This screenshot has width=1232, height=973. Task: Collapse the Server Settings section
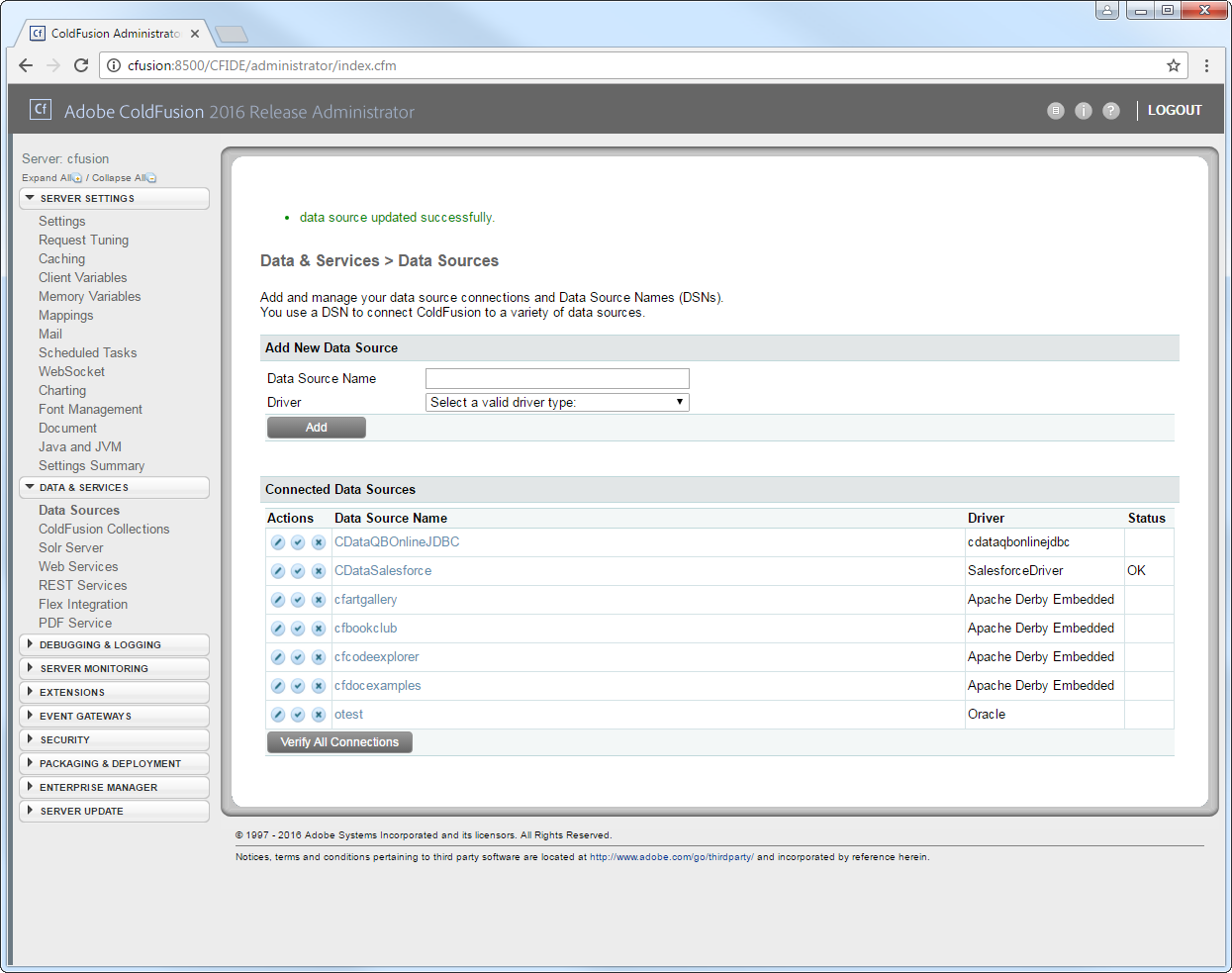pyautogui.click(x=114, y=198)
